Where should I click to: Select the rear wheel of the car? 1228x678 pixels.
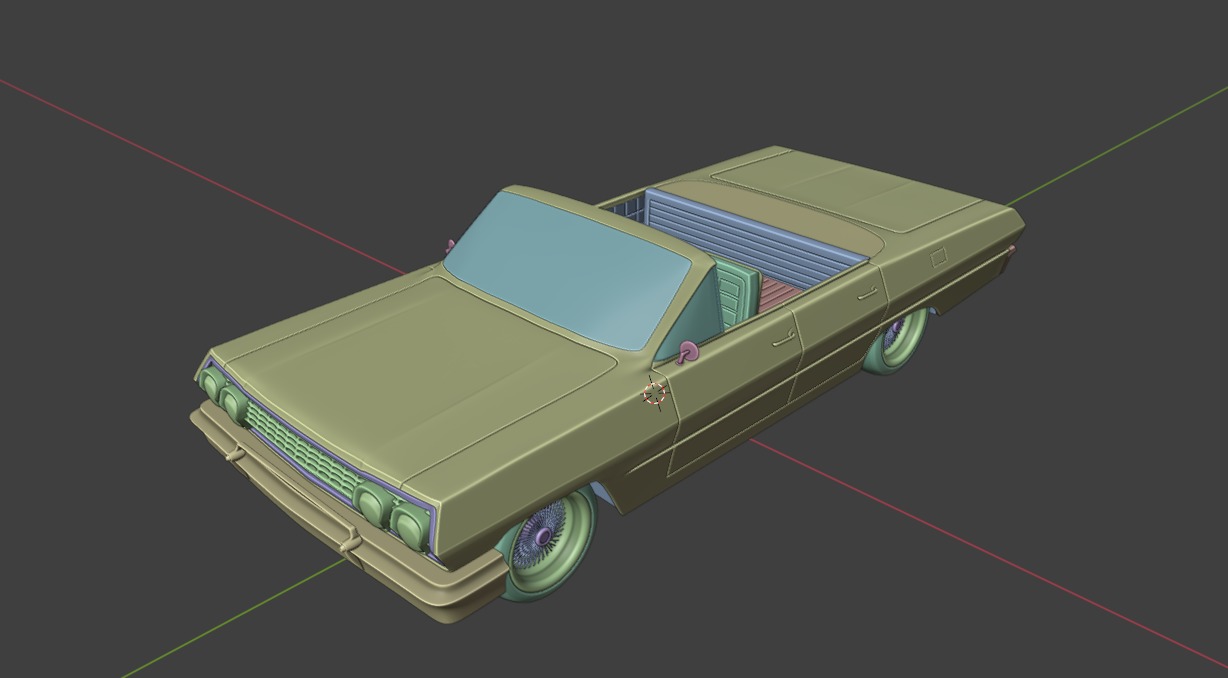click(x=895, y=341)
